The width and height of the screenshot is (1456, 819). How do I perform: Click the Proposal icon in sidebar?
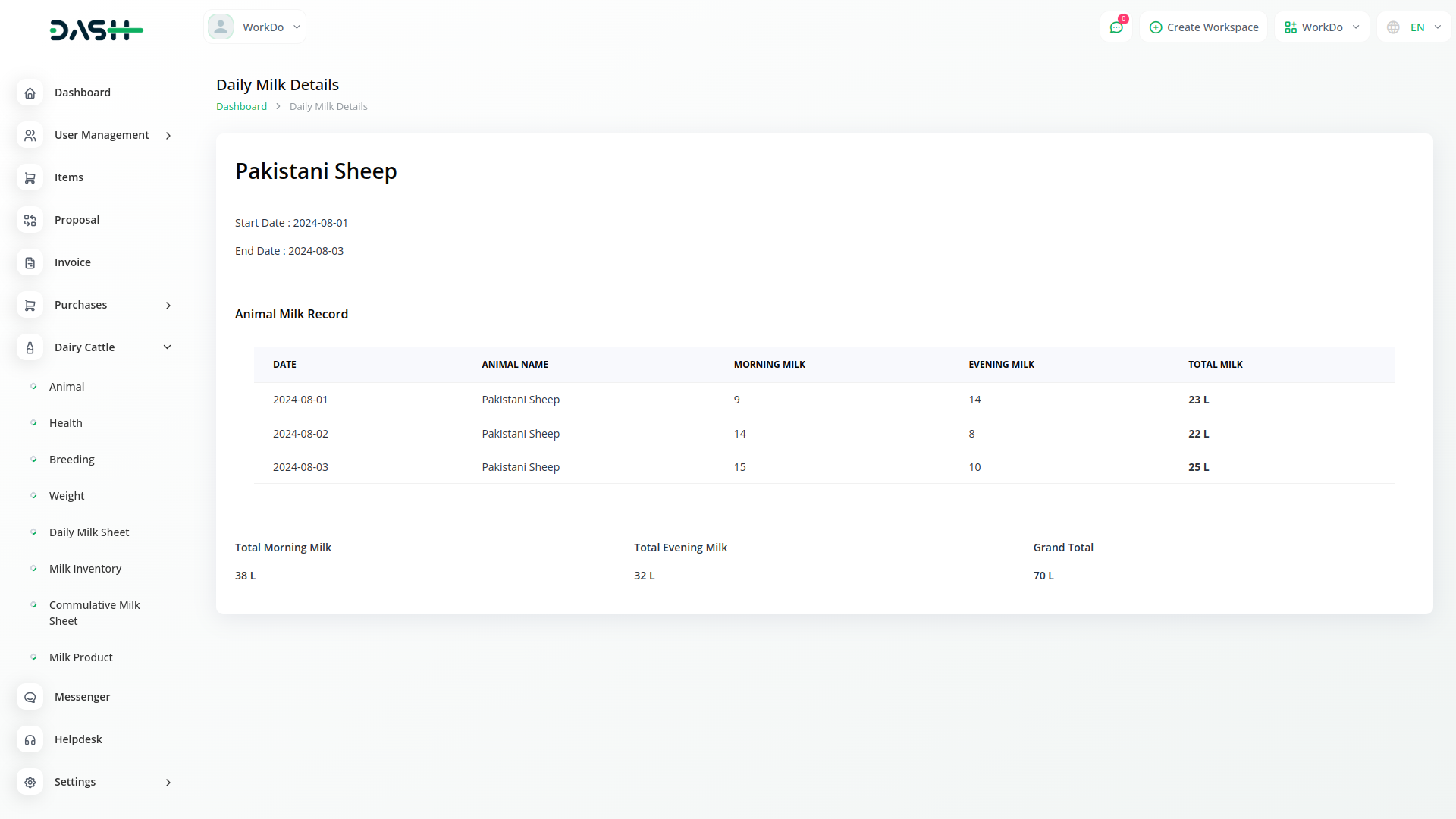click(30, 220)
